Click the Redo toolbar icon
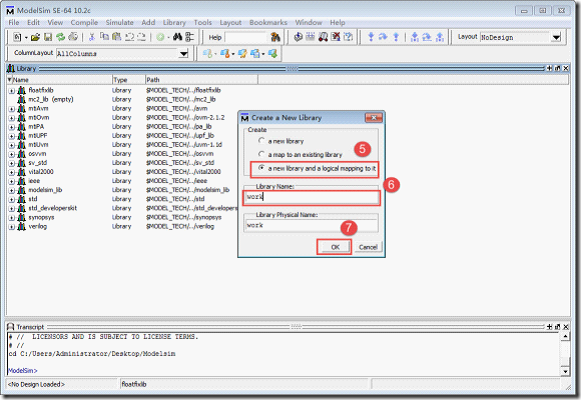The height and width of the screenshot is (400, 581). (142, 37)
